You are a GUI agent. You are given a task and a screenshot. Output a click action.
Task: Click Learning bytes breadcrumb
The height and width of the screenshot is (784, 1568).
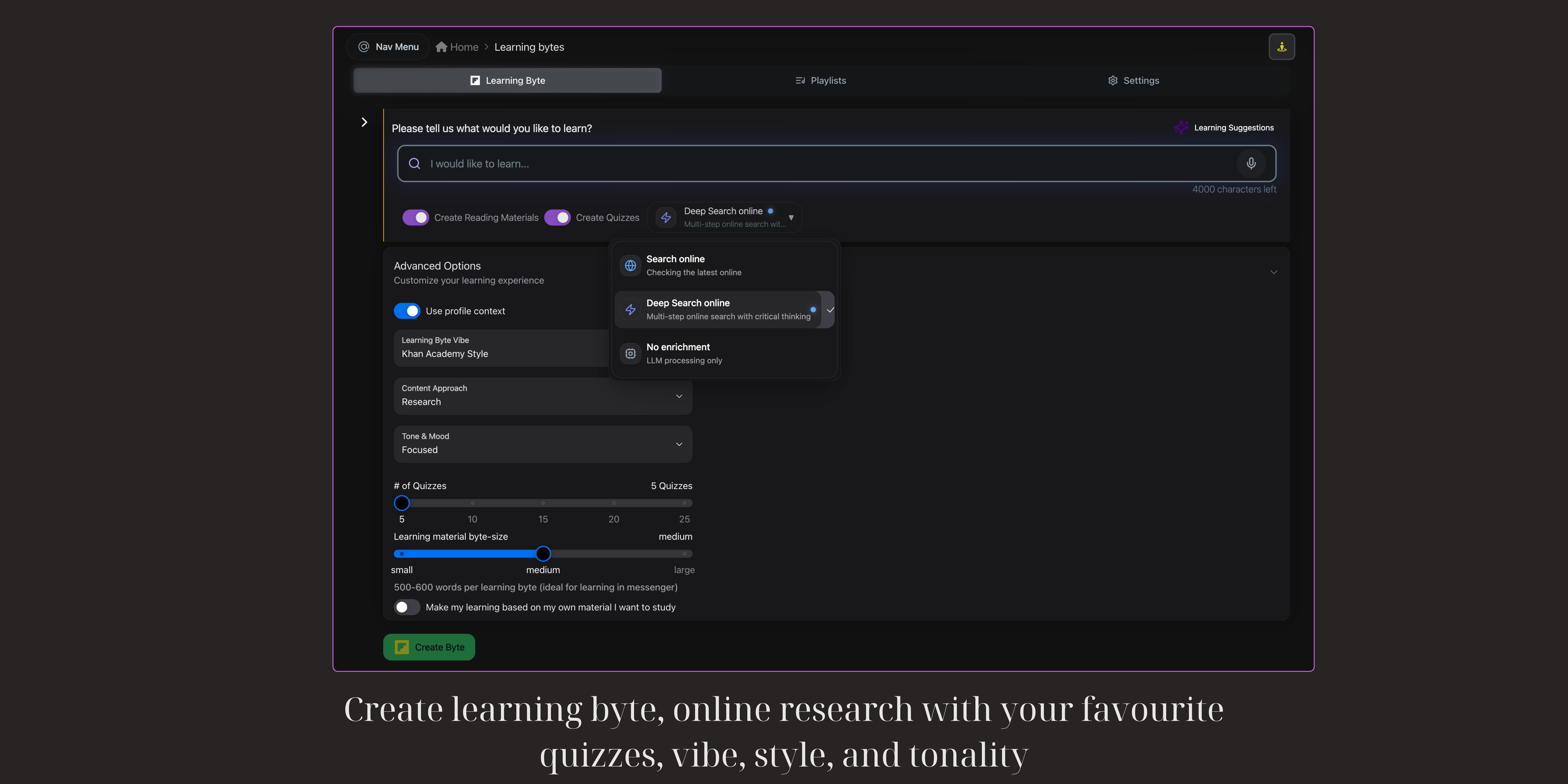pos(529,47)
